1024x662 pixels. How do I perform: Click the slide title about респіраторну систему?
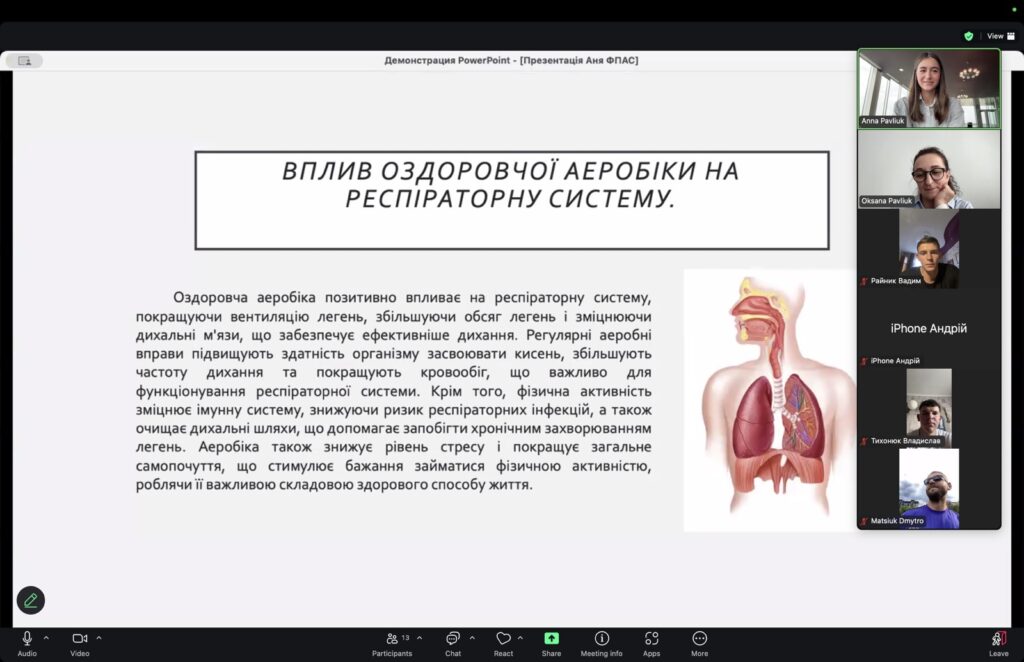511,184
